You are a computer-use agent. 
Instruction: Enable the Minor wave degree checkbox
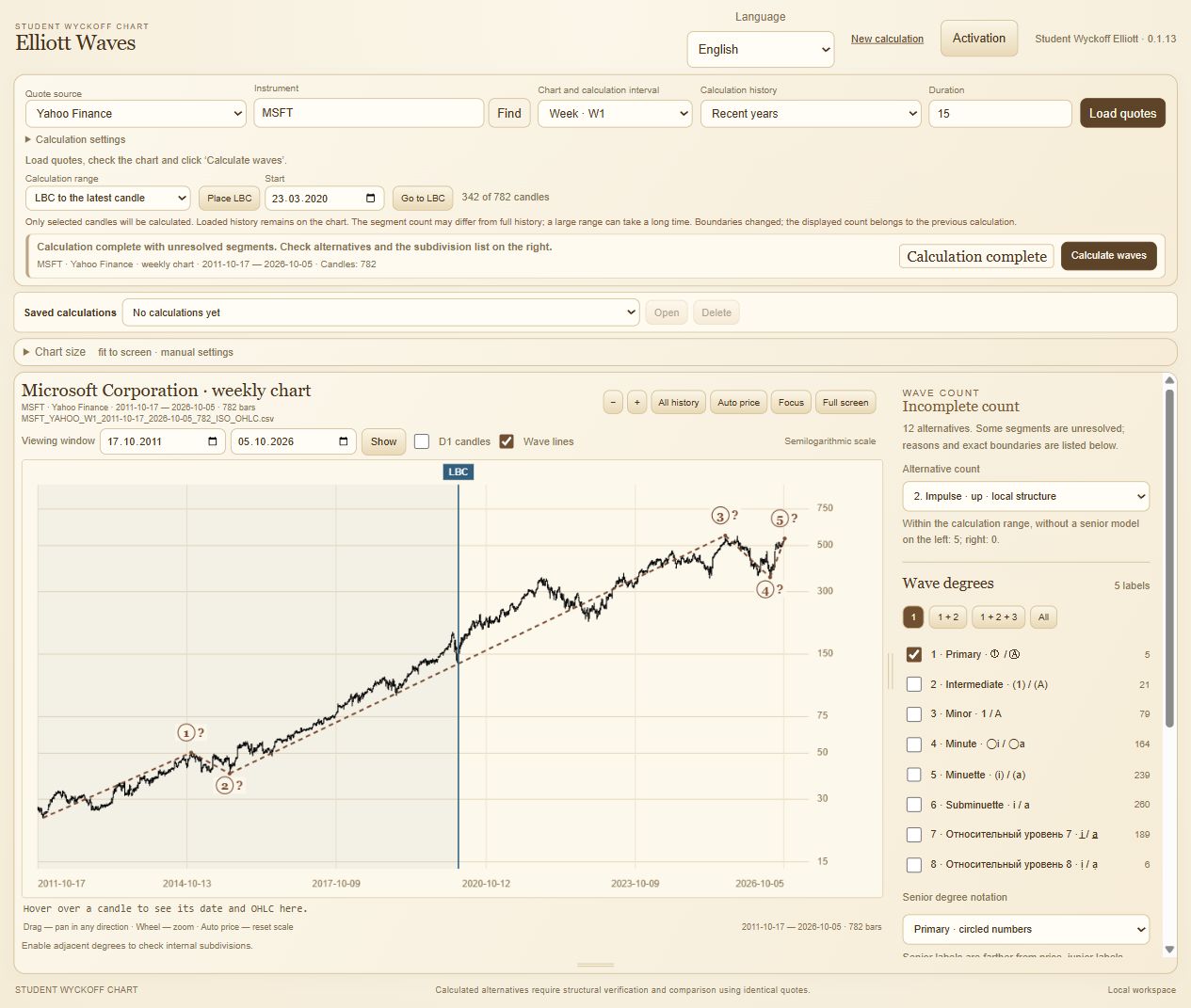[913, 714]
